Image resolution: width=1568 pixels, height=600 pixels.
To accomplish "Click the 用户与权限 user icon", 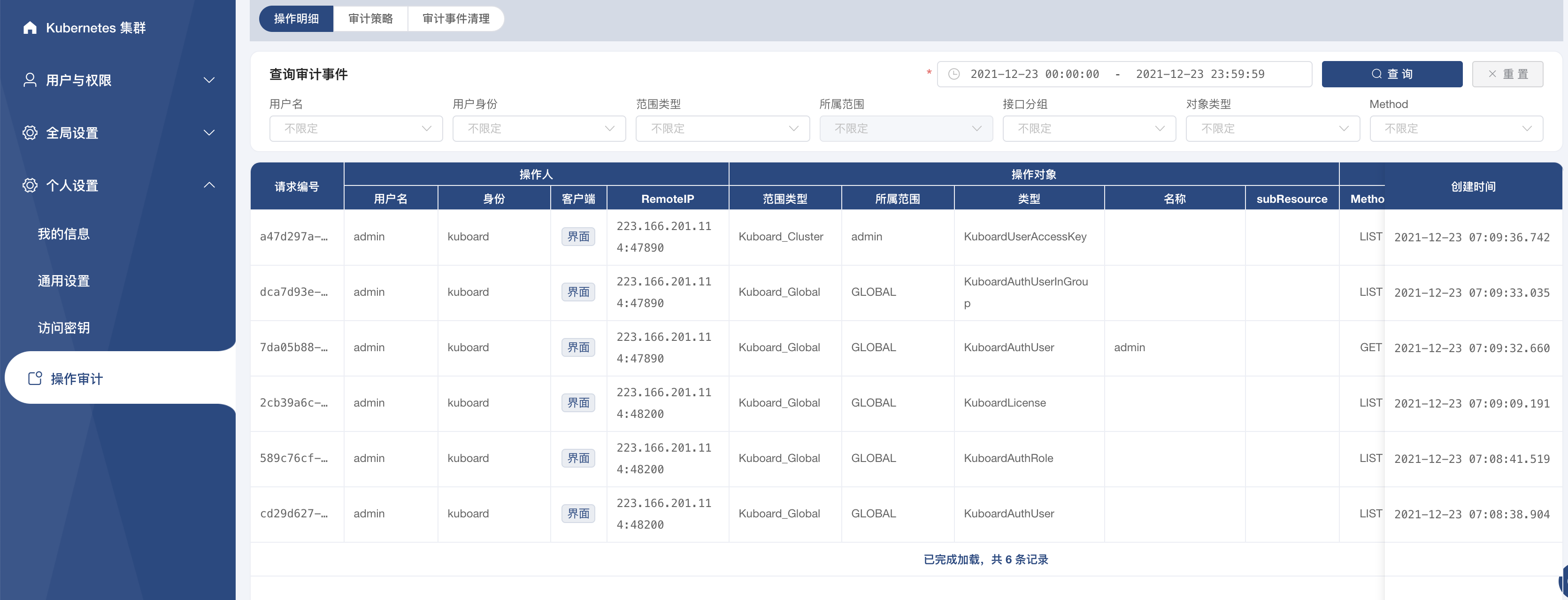I will 30,80.
